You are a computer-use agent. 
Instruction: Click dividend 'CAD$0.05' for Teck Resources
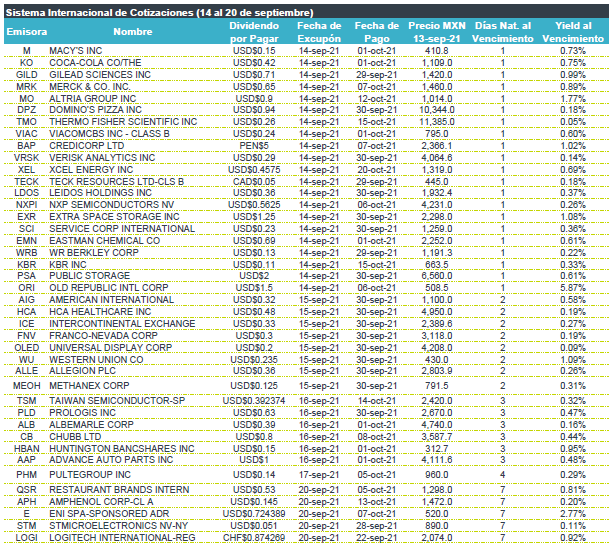point(254,182)
